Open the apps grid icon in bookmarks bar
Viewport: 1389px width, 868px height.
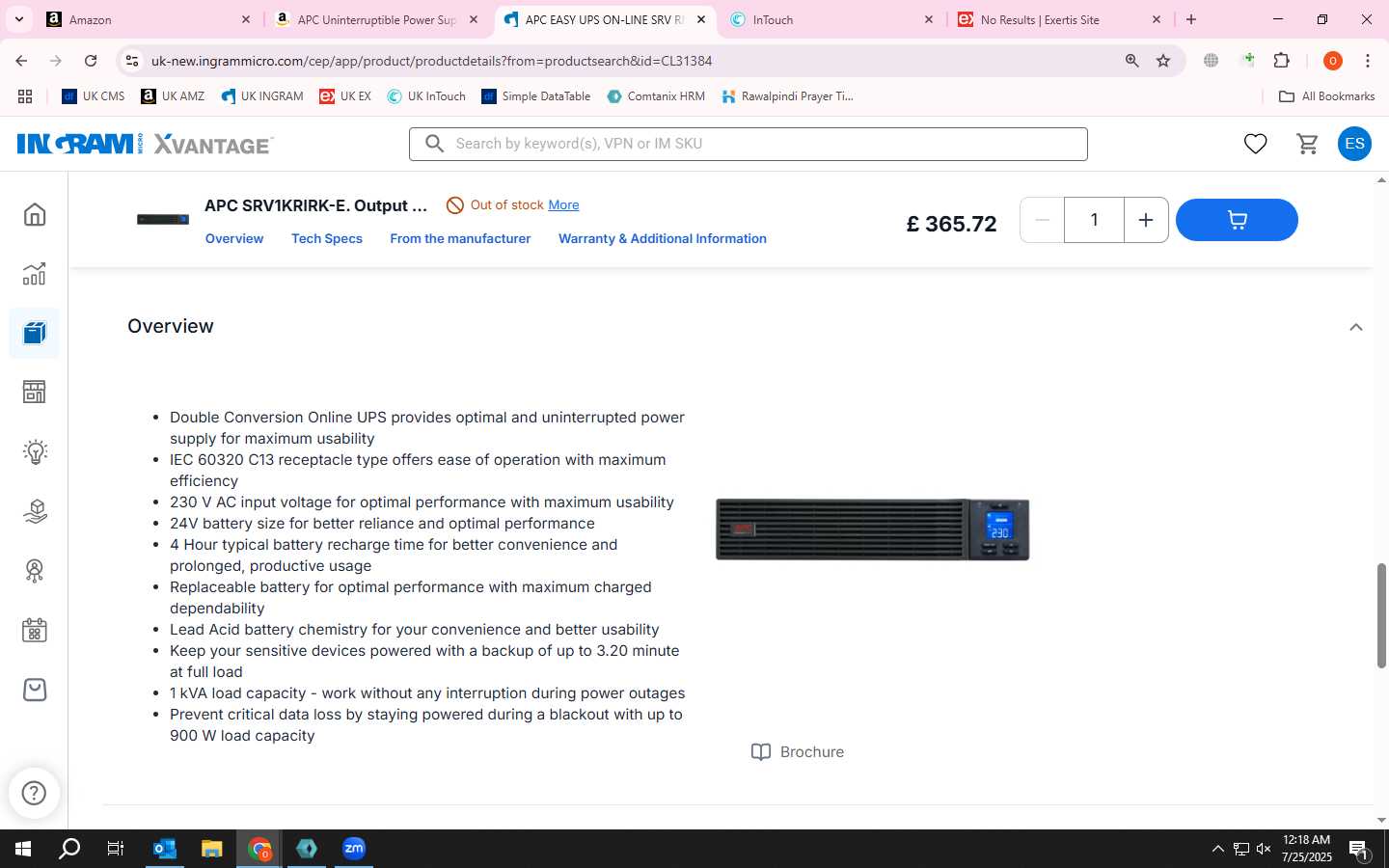point(25,96)
